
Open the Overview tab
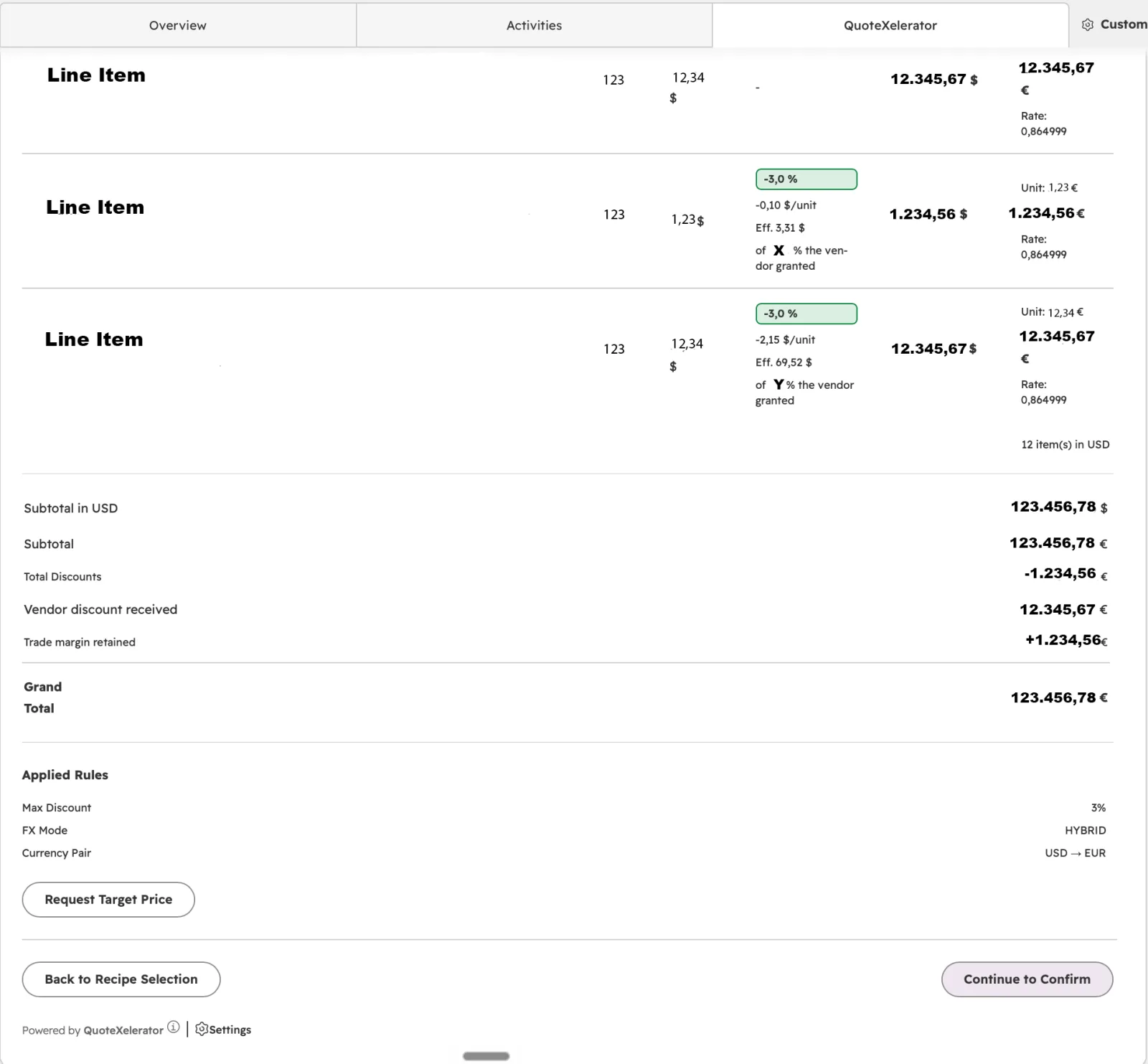178,25
